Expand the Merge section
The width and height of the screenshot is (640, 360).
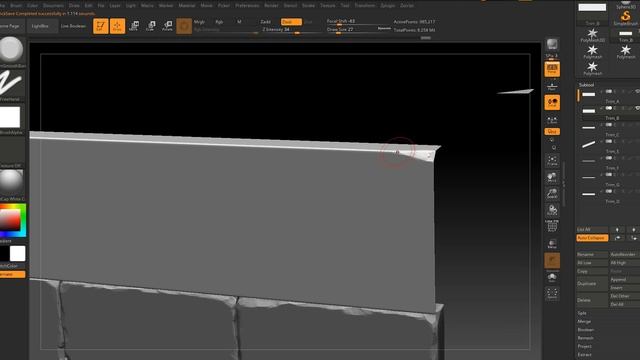584,321
